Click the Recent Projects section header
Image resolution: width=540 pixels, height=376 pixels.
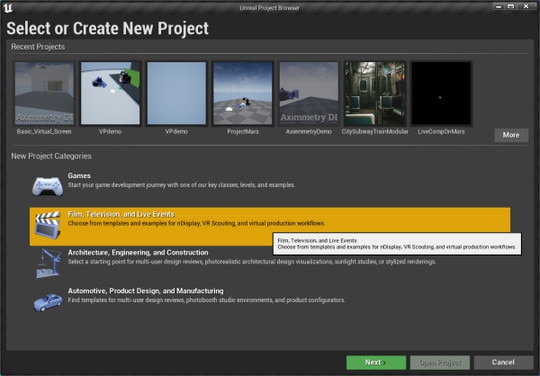pos(38,47)
